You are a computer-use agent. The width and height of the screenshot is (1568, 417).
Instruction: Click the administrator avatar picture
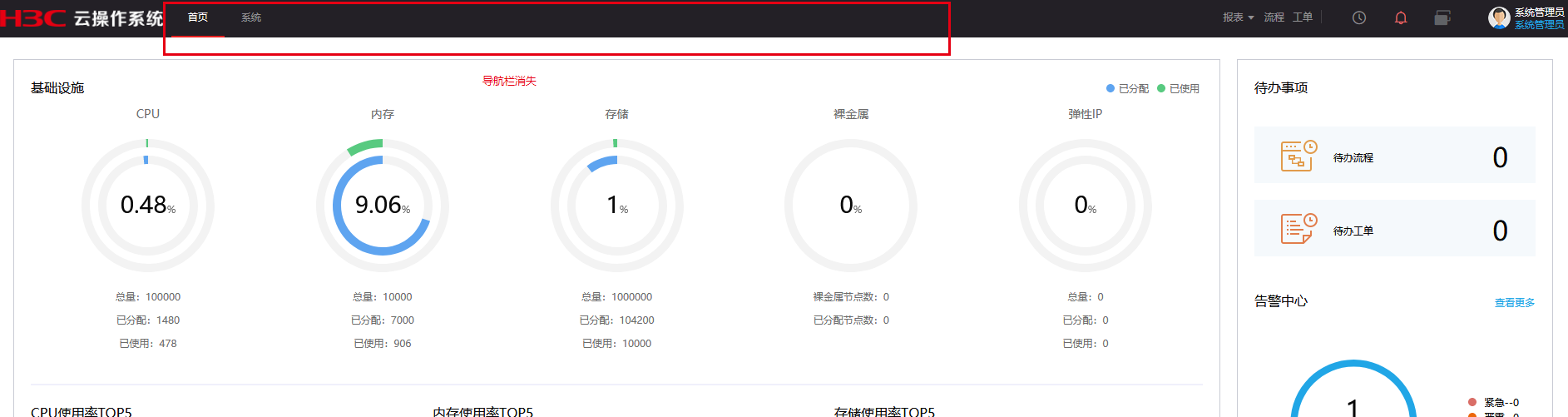coord(1499,18)
